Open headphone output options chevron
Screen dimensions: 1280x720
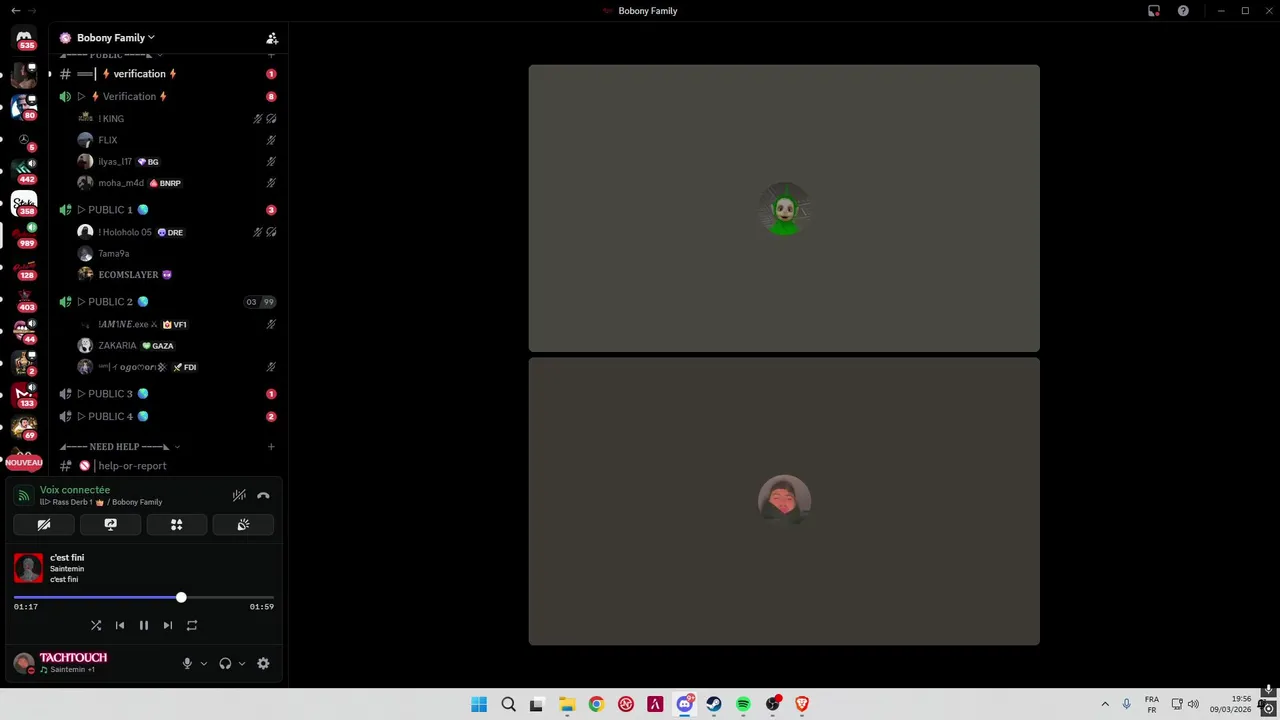[241, 663]
